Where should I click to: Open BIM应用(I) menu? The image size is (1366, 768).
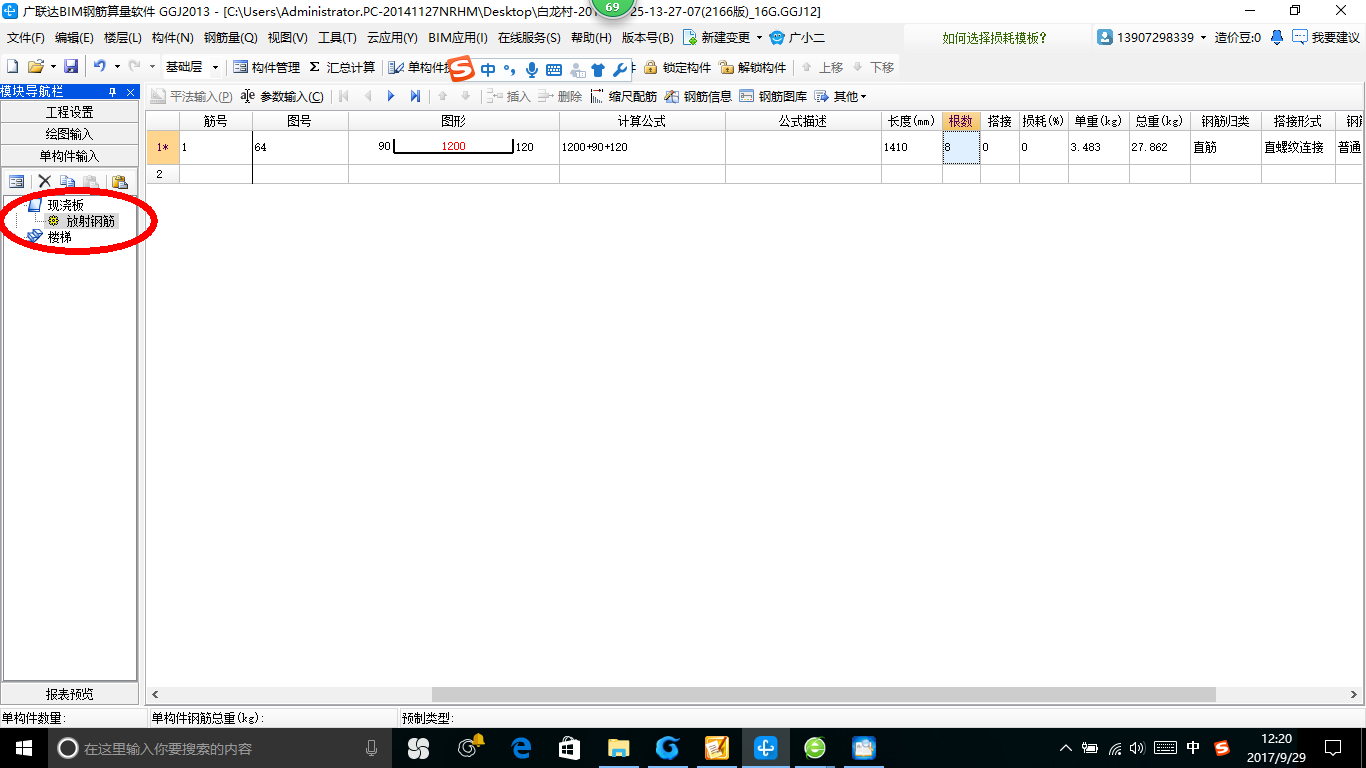pyautogui.click(x=457, y=38)
